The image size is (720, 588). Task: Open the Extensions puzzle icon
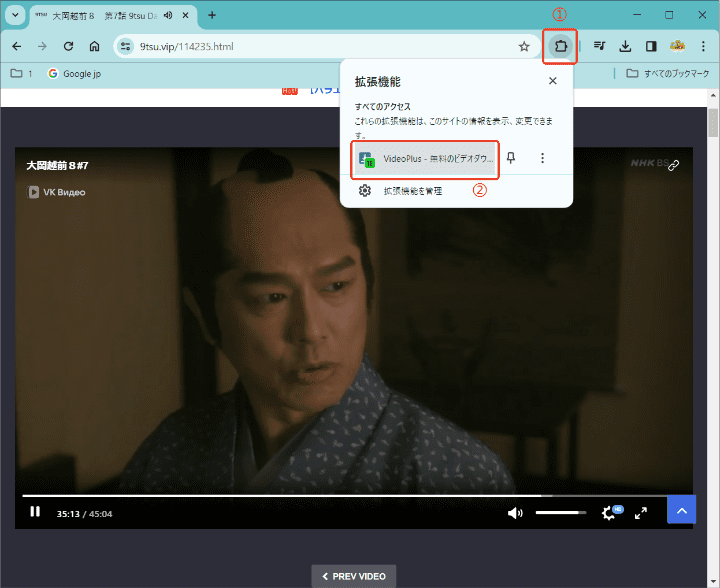coord(560,46)
